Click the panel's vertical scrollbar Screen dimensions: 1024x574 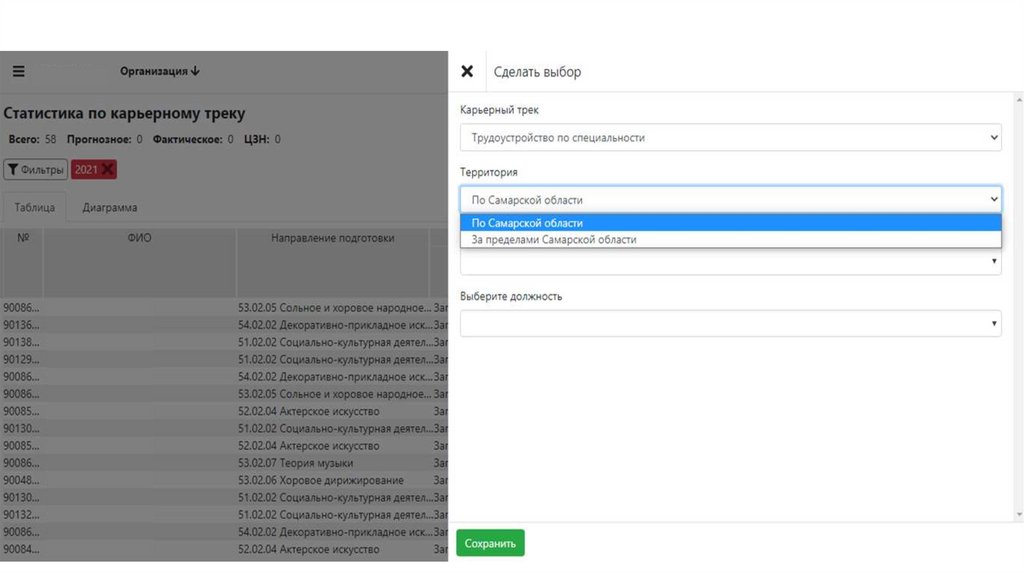click(1019, 300)
